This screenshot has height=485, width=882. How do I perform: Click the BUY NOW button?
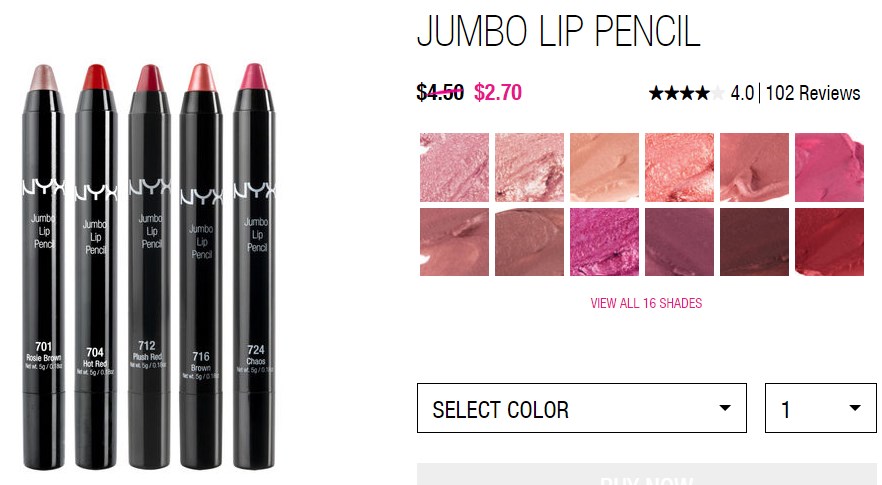[x=647, y=474]
